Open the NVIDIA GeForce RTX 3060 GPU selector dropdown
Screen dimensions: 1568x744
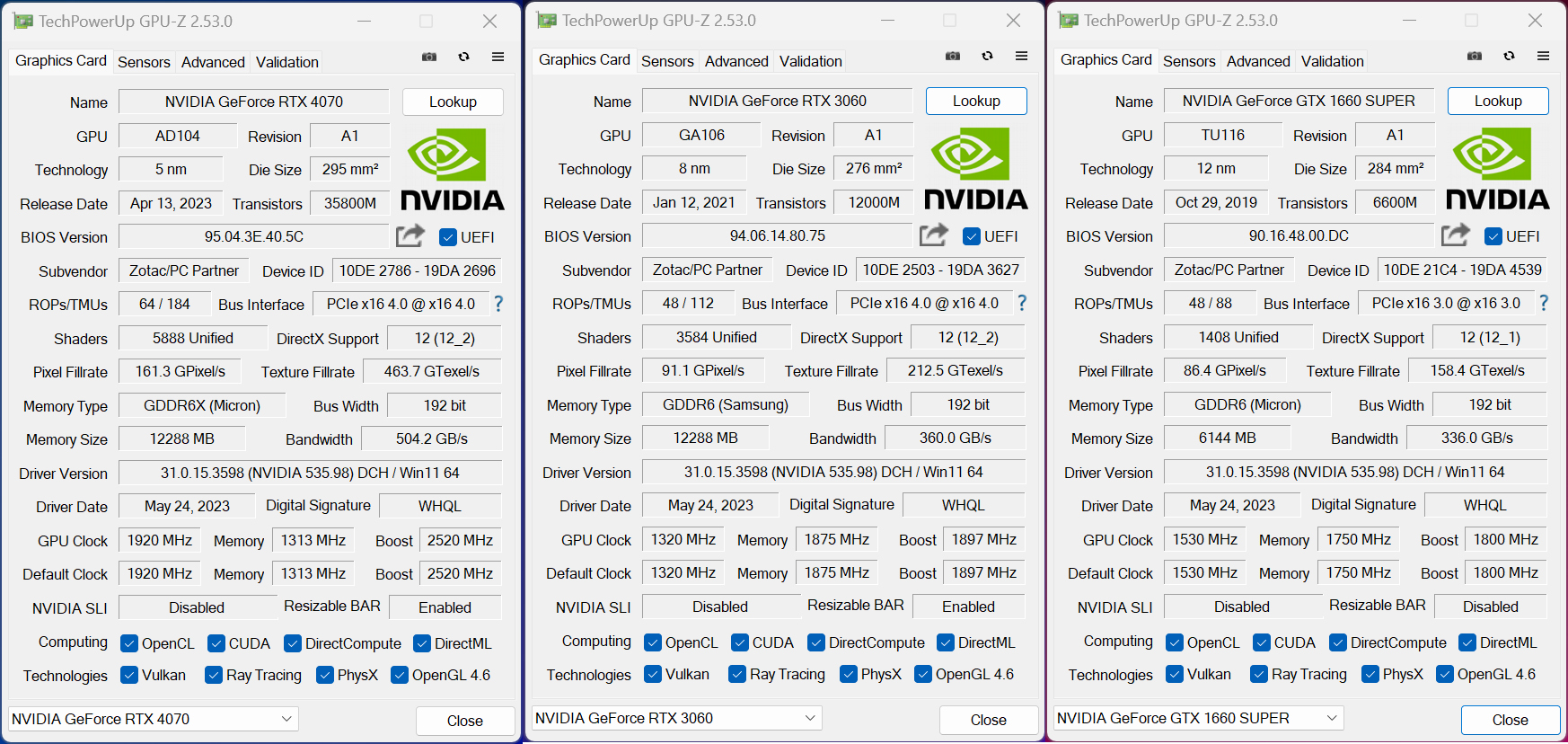click(677, 718)
